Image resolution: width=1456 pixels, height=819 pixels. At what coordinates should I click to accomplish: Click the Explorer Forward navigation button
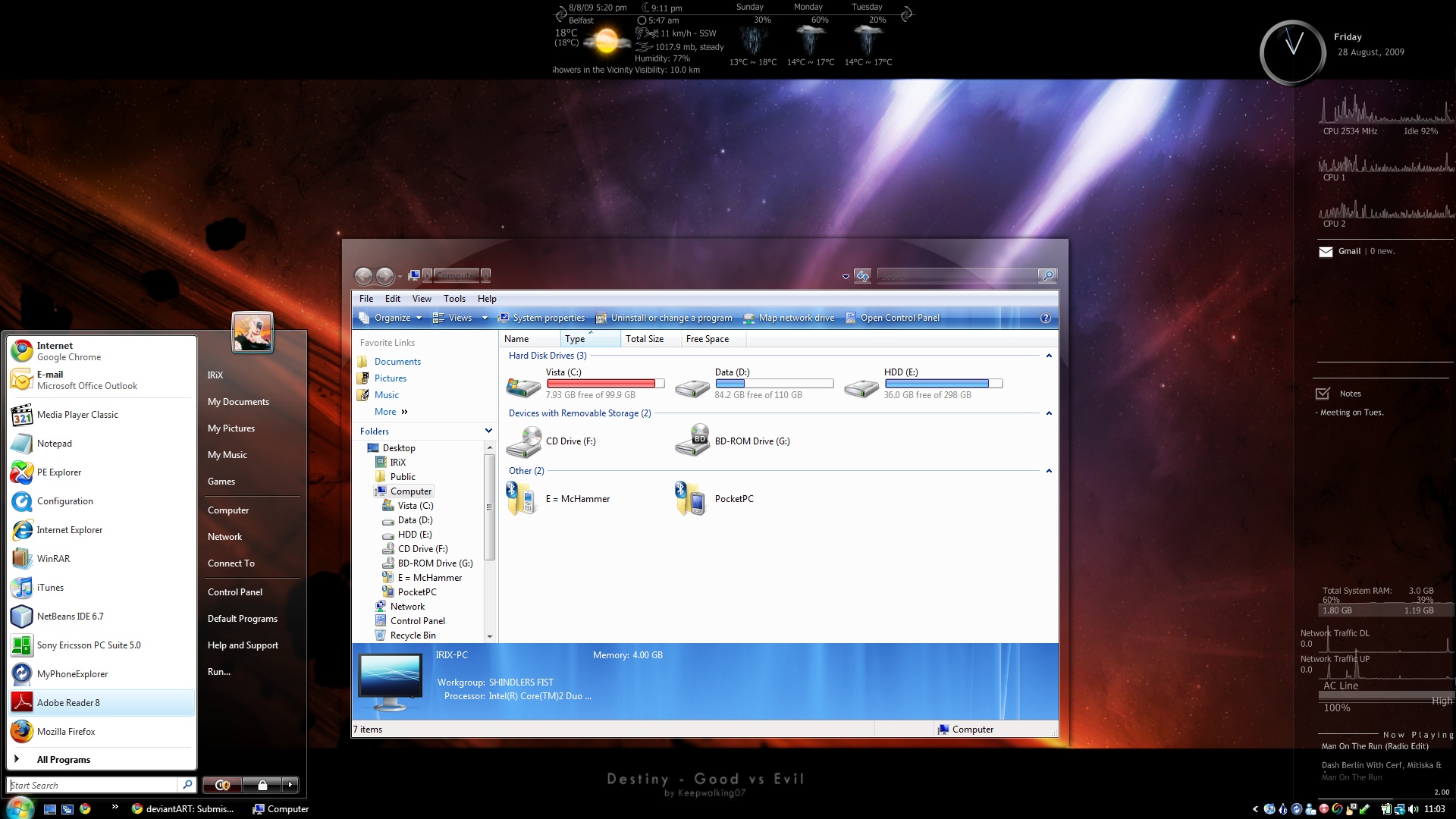(385, 276)
